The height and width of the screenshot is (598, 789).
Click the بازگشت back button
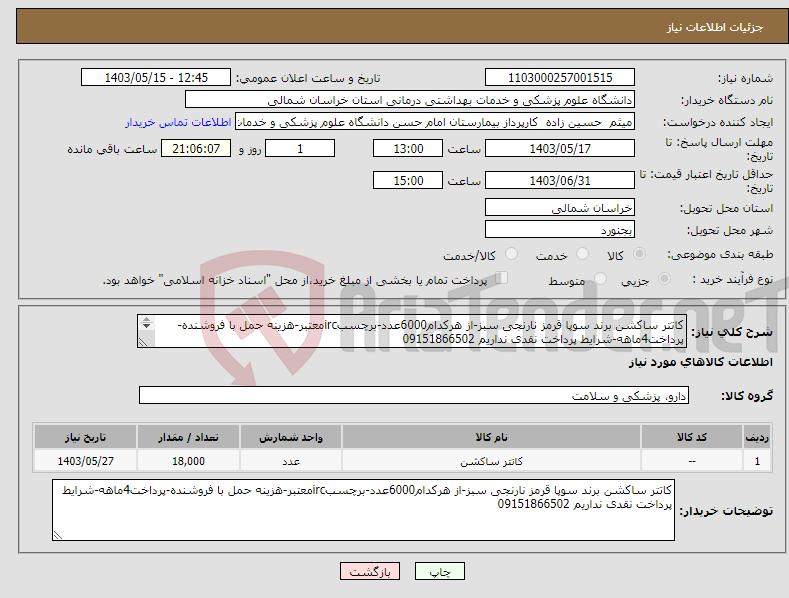click(370, 571)
